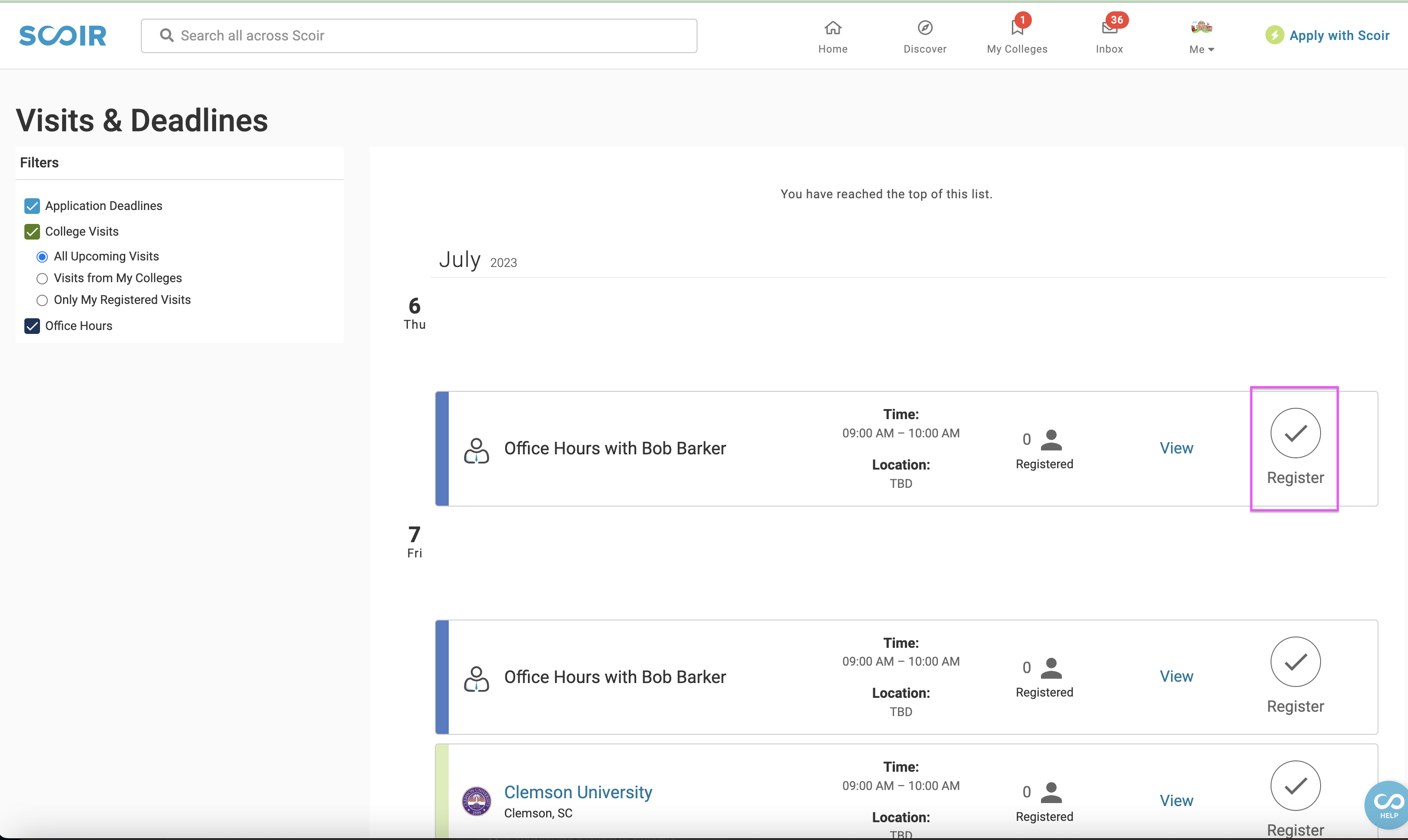The height and width of the screenshot is (840, 1408).
Task: Go to Home in the navigation
Action: tap(833, 37)
